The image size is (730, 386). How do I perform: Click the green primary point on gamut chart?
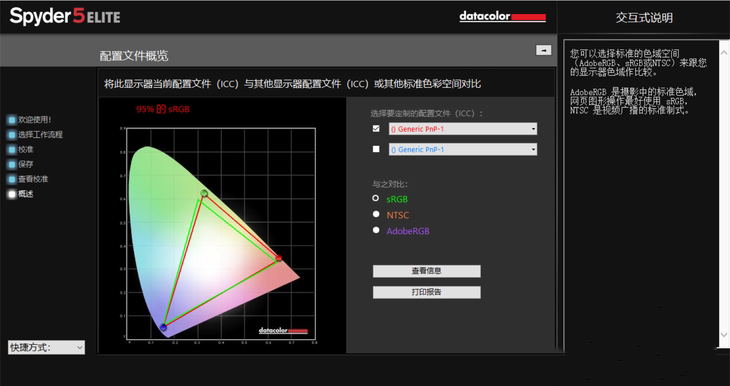[x=204, y=193]
